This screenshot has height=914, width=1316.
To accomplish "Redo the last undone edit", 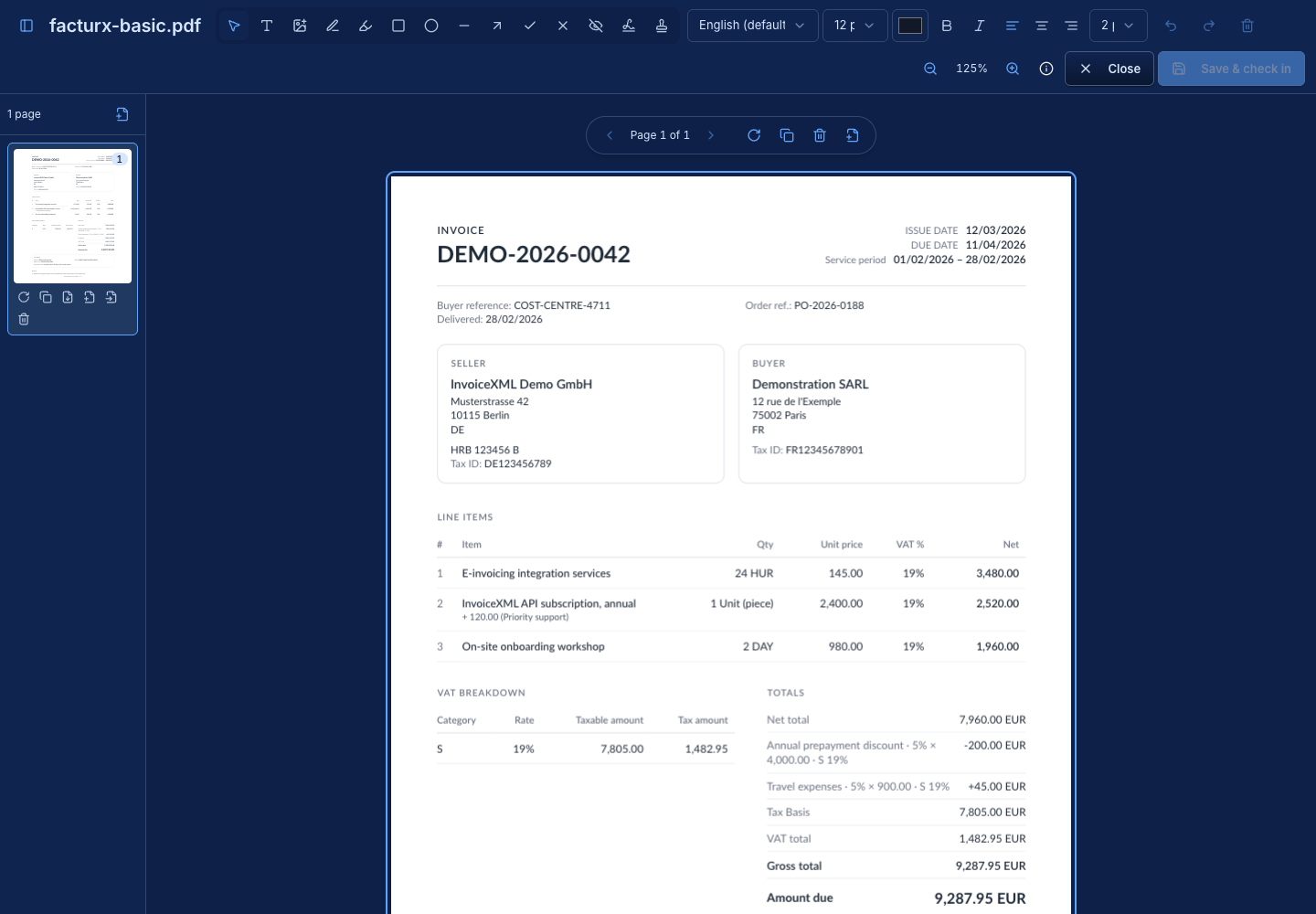I will 1209,26.
